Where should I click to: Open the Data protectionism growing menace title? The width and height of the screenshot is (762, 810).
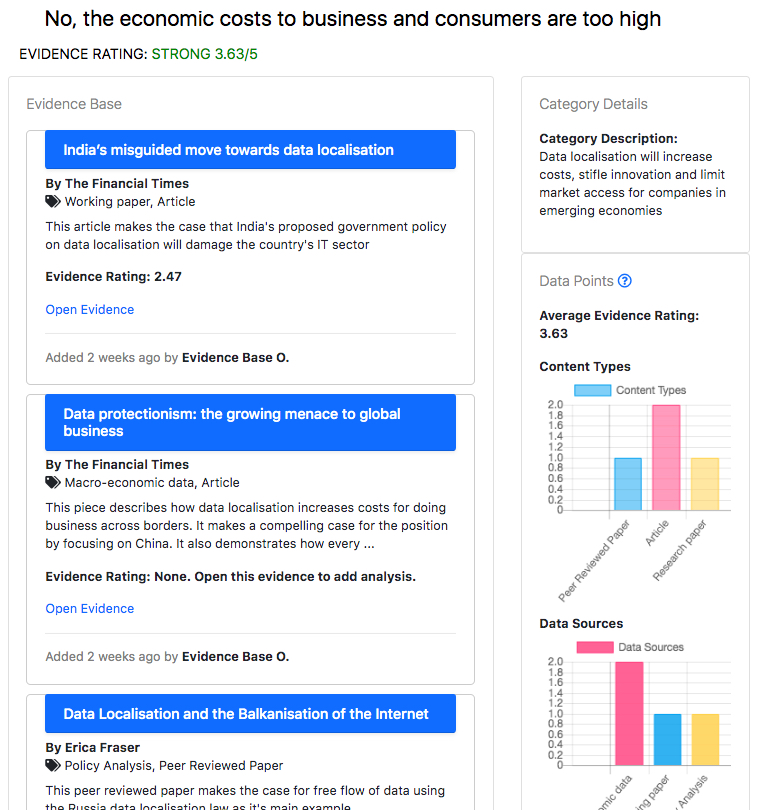(231, 422)
